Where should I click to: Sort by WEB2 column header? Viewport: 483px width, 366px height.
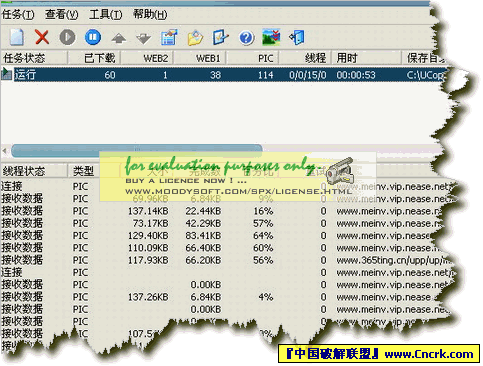[x=147, y=58]
